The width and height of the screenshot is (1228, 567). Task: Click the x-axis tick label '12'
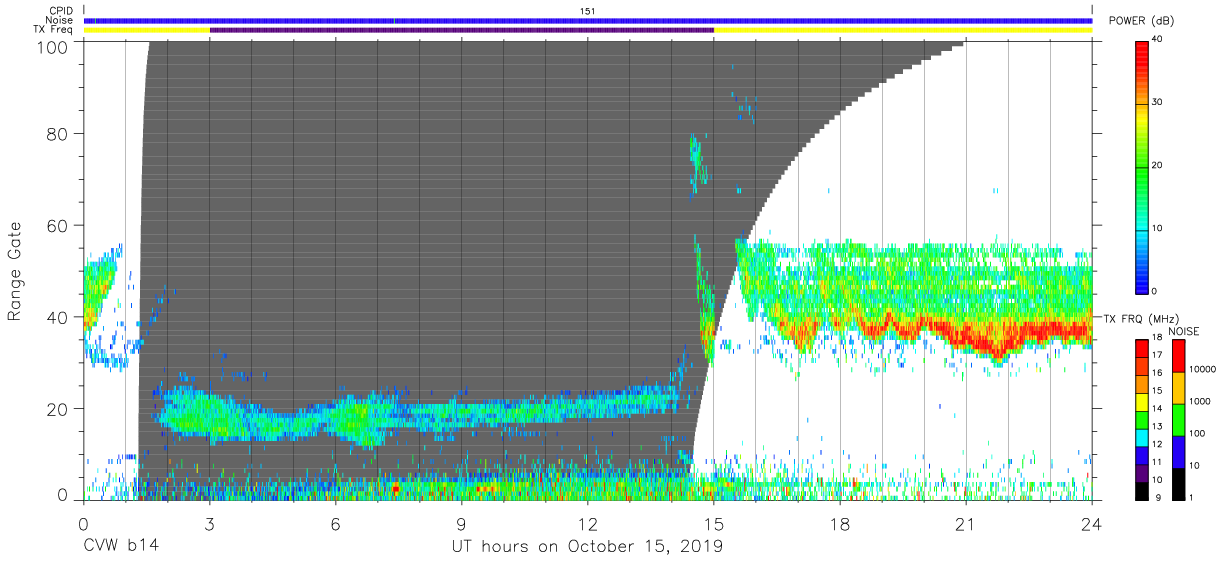click(x=587, y=523)
